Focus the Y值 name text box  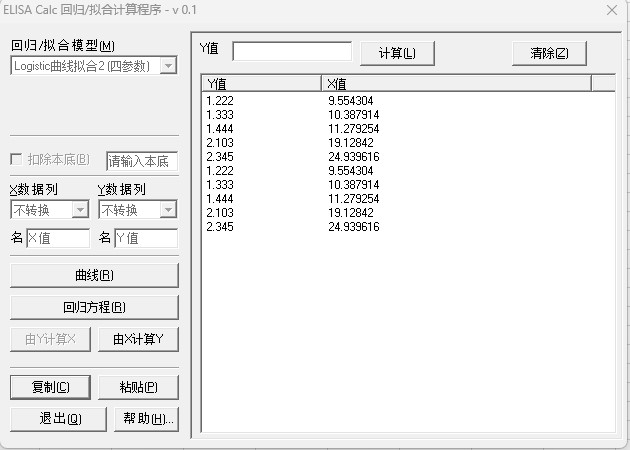[145, 238]
